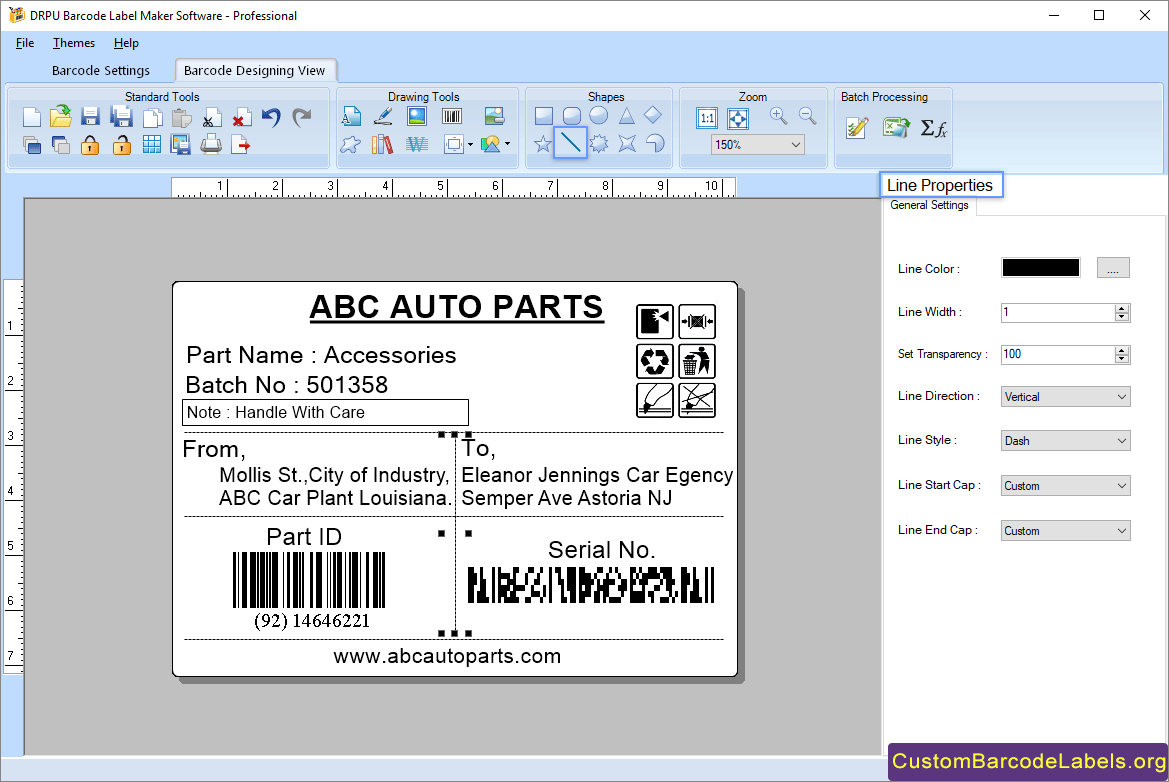Cut the selected object with scissors icon
Viewport: 1169px width, 782px height.
pos(211,118)
